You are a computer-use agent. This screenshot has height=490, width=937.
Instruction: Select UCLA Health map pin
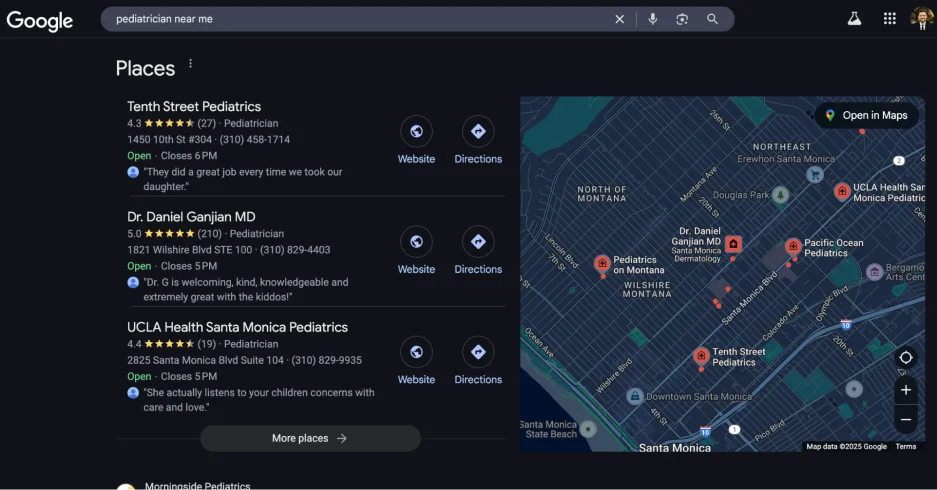pos(842,191)
